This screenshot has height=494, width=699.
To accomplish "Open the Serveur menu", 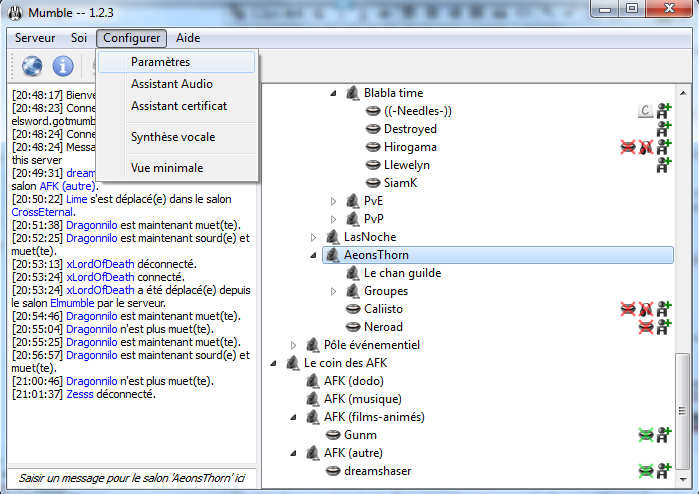I will (x=35, y=38).
